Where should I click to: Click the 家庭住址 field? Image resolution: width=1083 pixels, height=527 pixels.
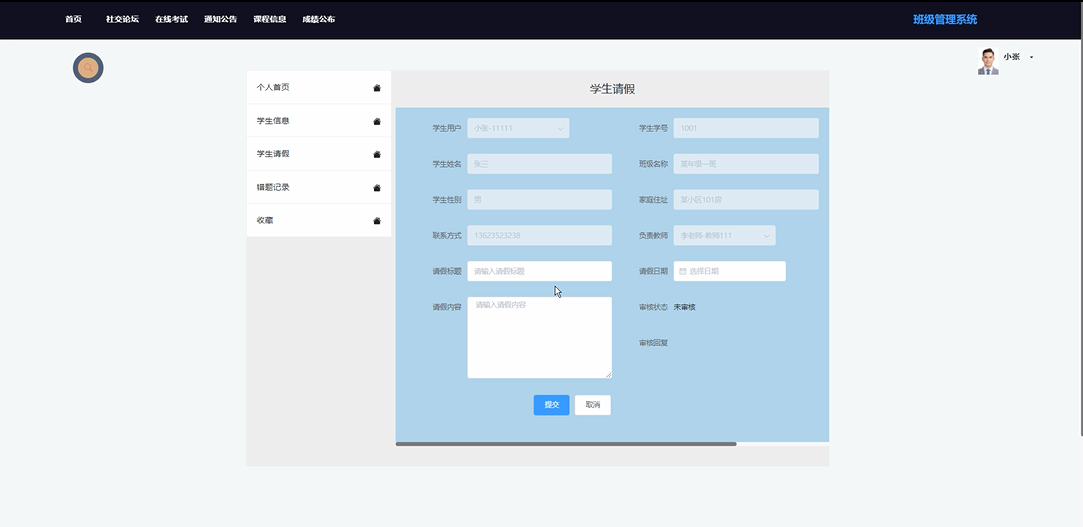click(x=746, y=200)
